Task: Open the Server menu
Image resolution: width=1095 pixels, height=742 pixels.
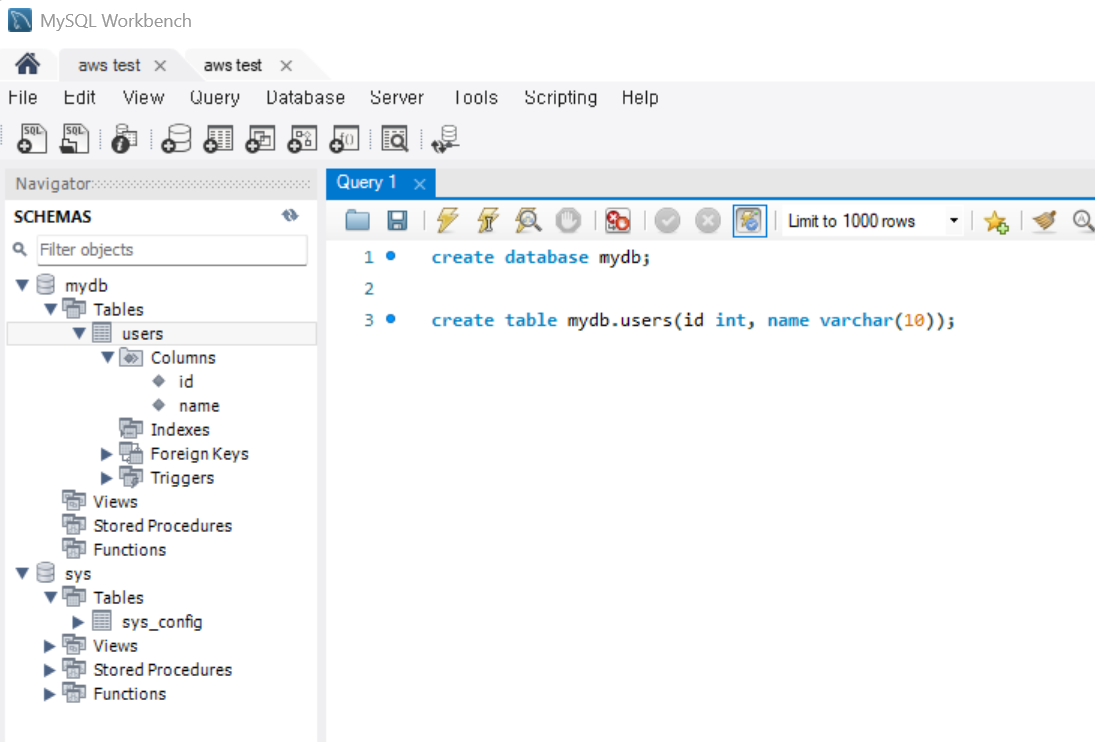Action: click(397, 98)
